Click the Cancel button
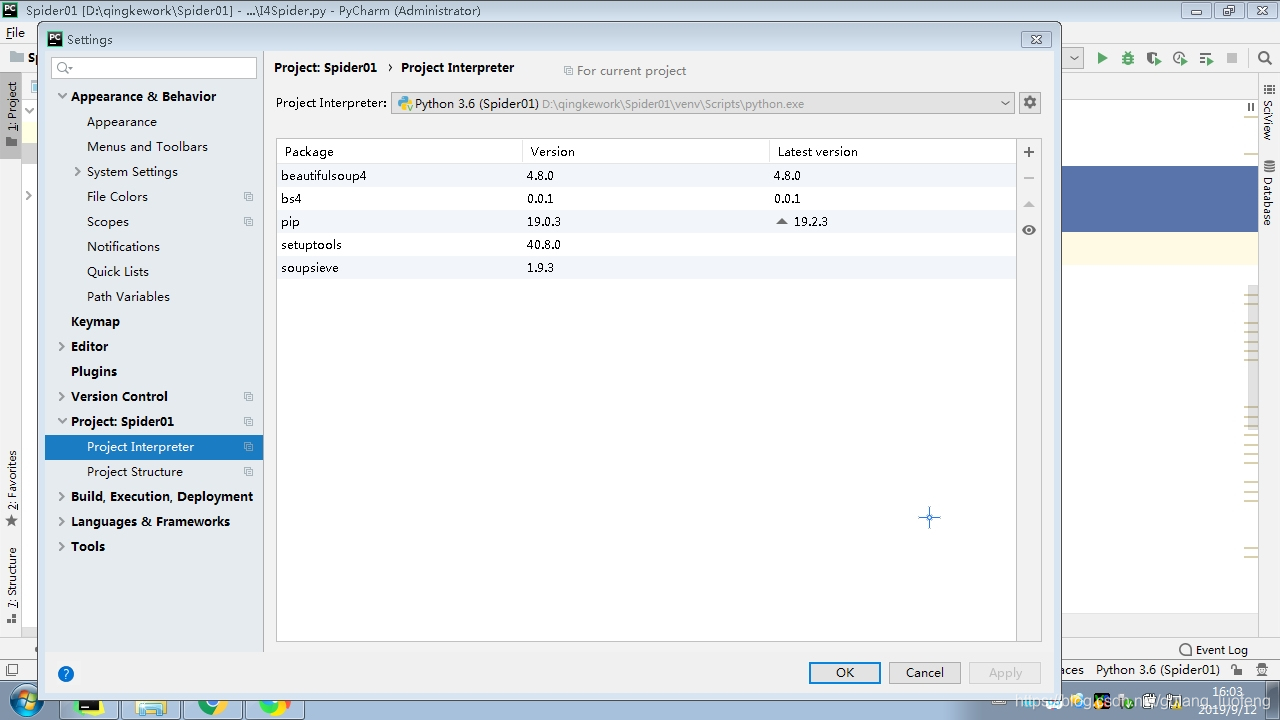The image size is (1280, 720). (x=925, y=673)
